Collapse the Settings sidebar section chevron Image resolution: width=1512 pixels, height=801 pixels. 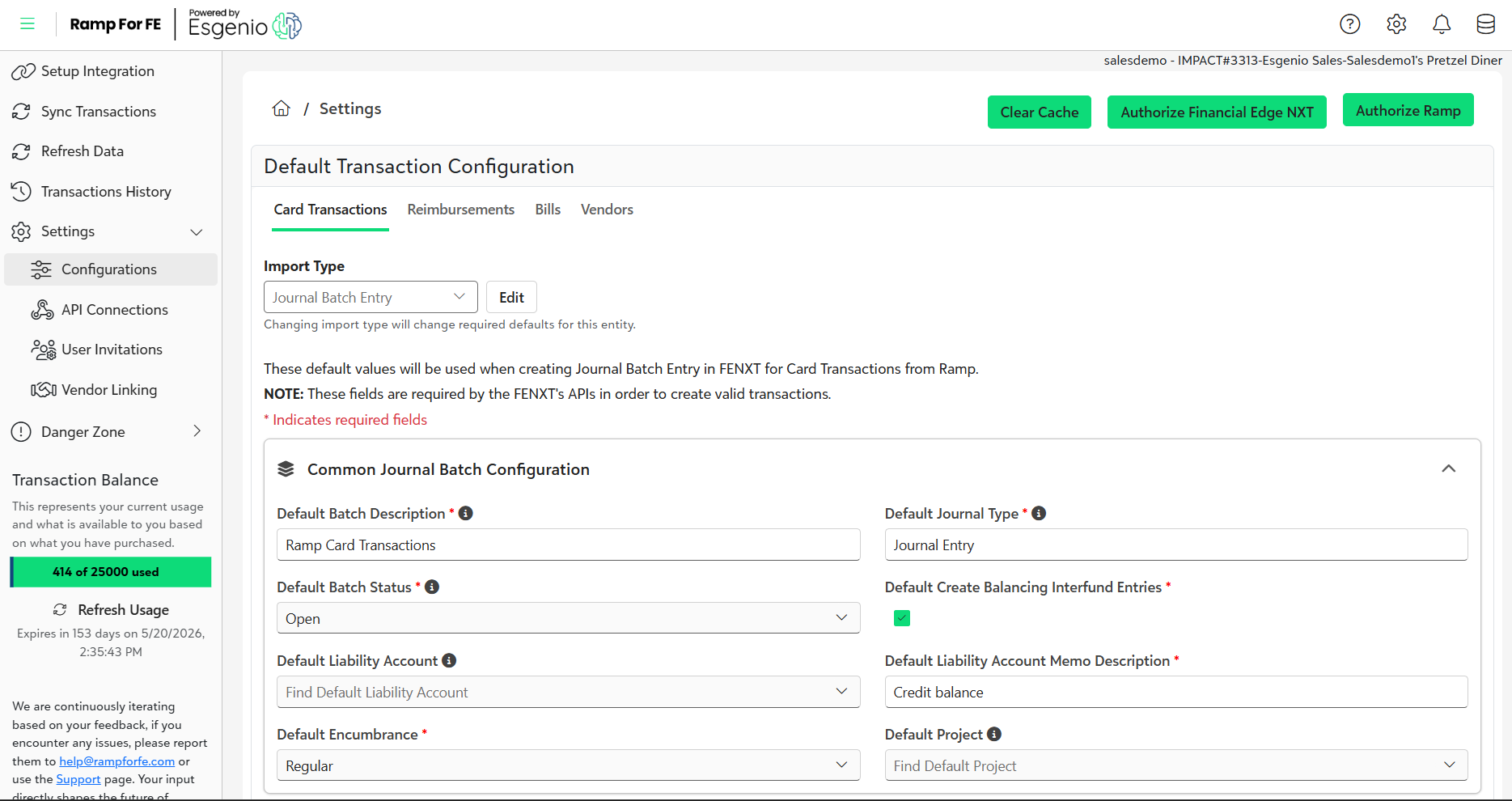(x=197, y=232)
